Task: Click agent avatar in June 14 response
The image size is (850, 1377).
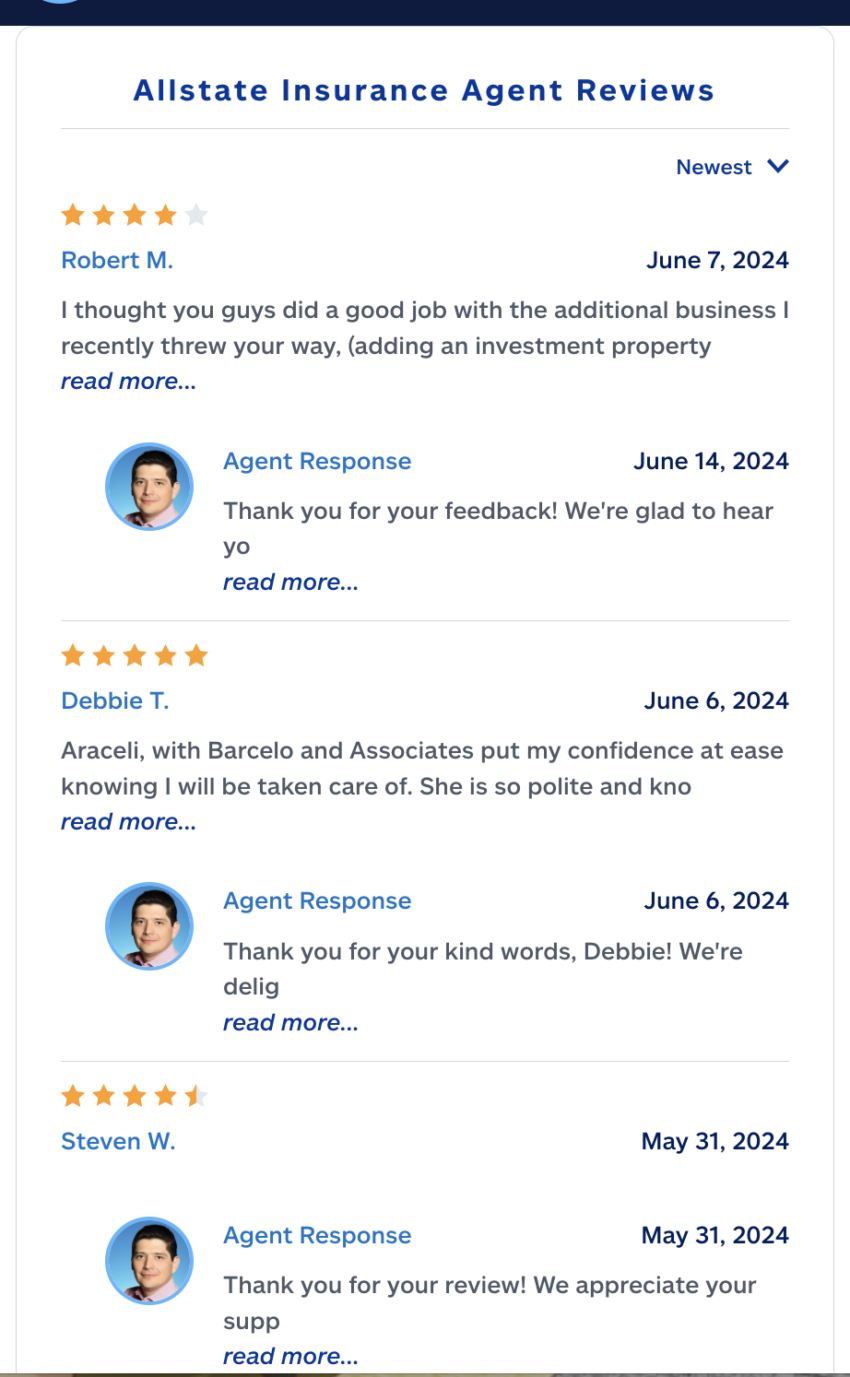Action: tap(149, 487)
